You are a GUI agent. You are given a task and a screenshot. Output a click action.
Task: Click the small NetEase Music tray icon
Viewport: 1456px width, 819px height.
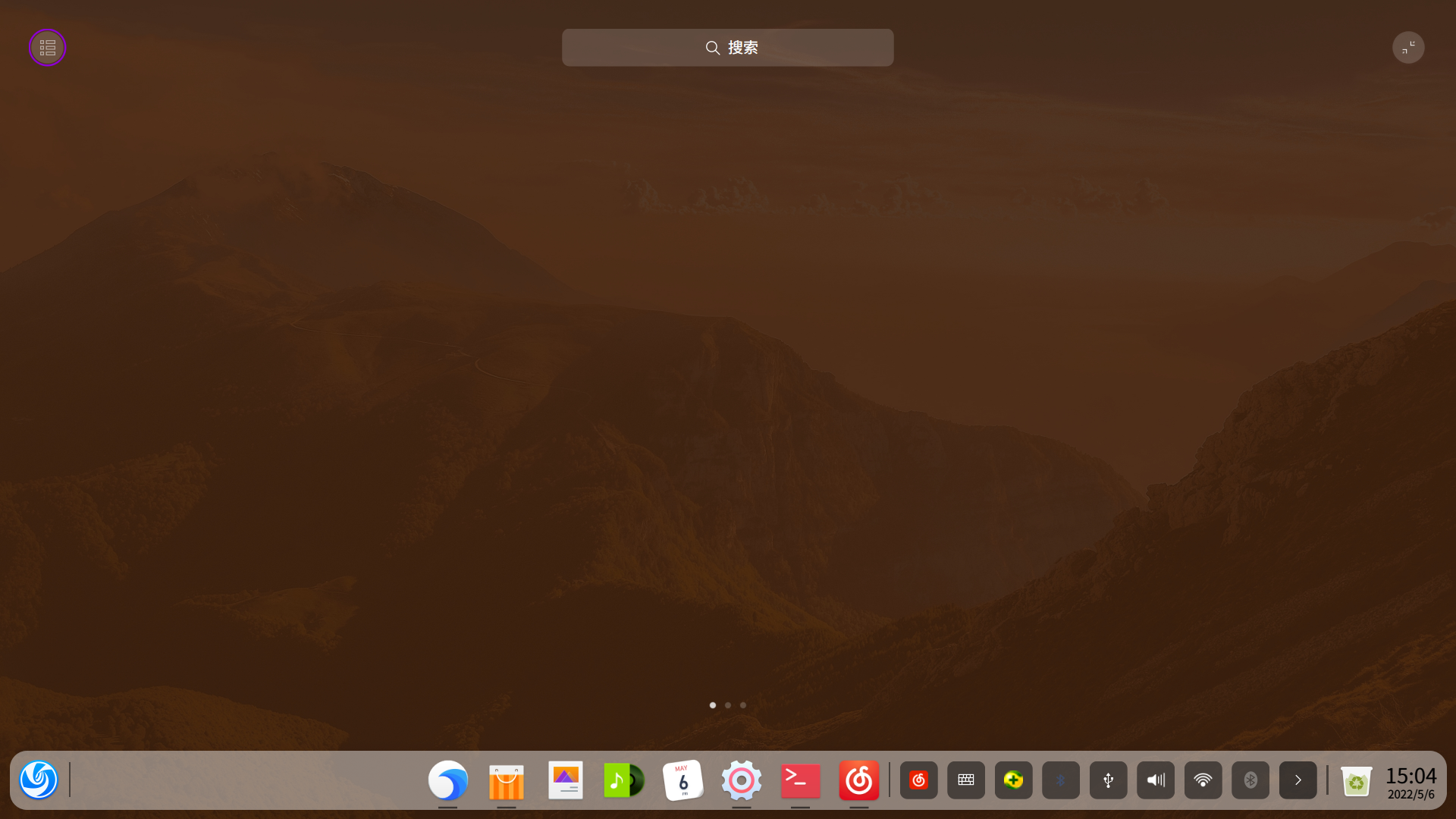pyautogui.click(x=919, y=780)
